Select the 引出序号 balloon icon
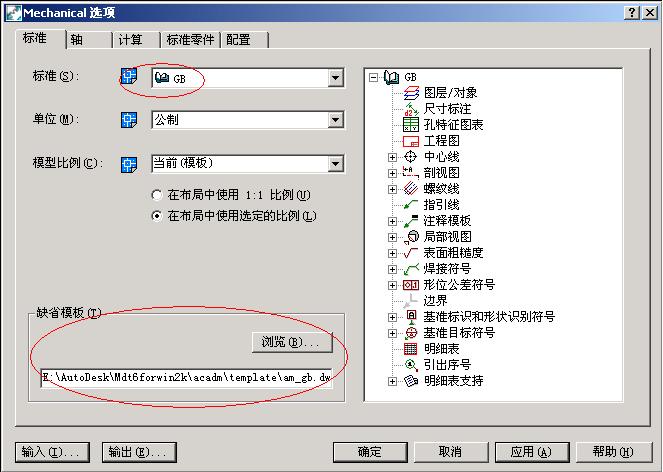663x472 pixels. click(411, 365)
